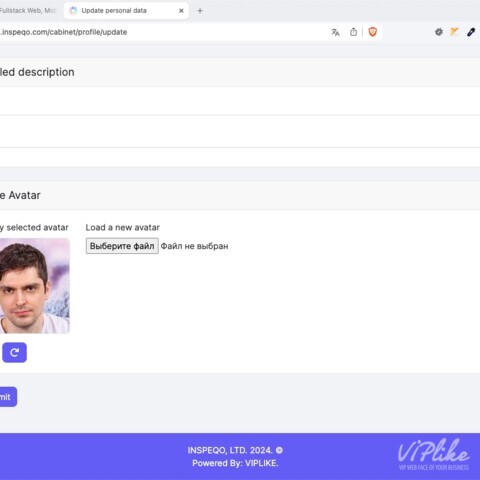Click the Файл не выбран file label
The width and height of the screenshot is (480, 480).
tap(195, 246)
